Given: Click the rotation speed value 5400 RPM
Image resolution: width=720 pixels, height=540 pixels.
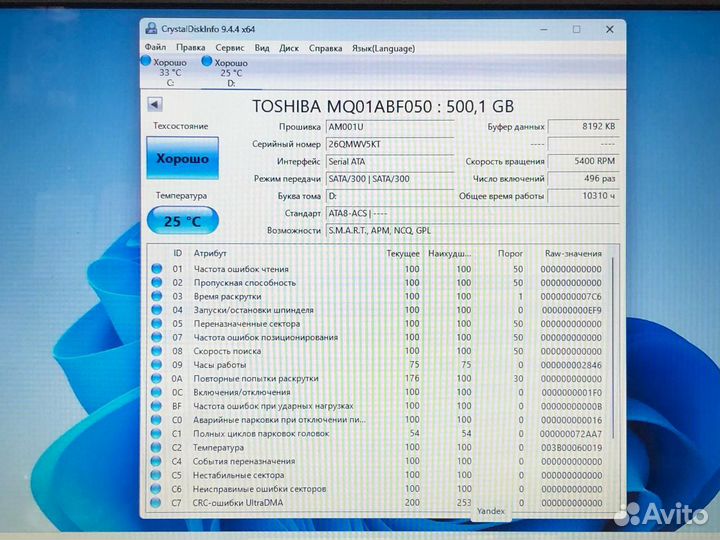Looking at the screenshot, I should [583, 161].
